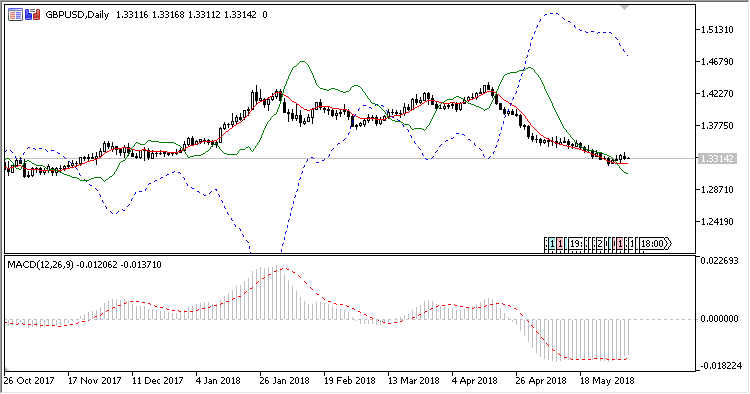Click the 26 Oct 2017 date label

(29, 381)
